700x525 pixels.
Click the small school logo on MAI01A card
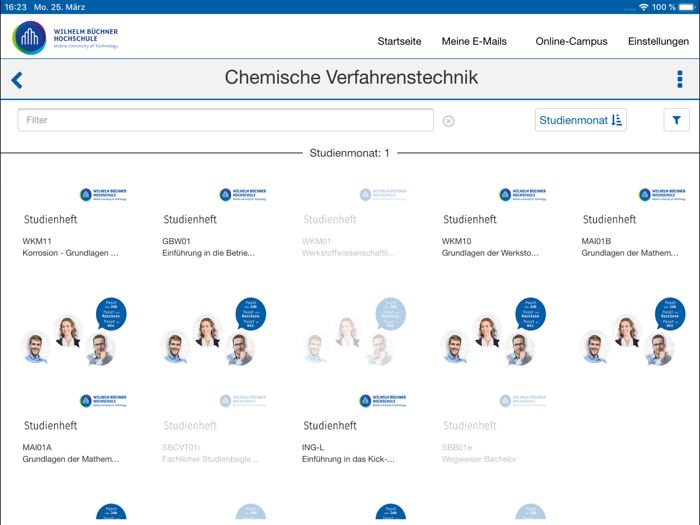pyautogui.click(x=103, y=401)
